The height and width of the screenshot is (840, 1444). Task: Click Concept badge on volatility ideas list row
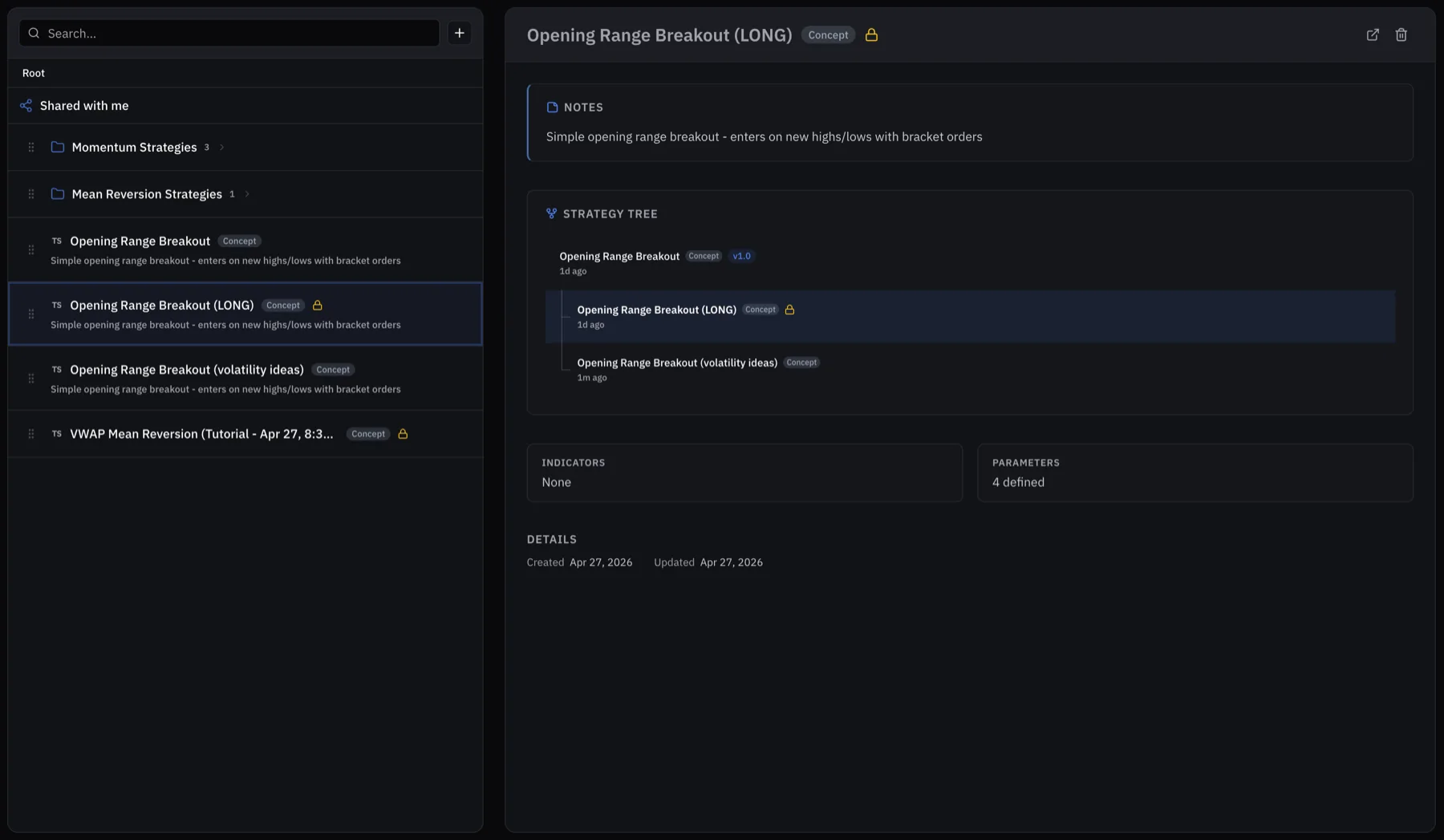(333, 370)
